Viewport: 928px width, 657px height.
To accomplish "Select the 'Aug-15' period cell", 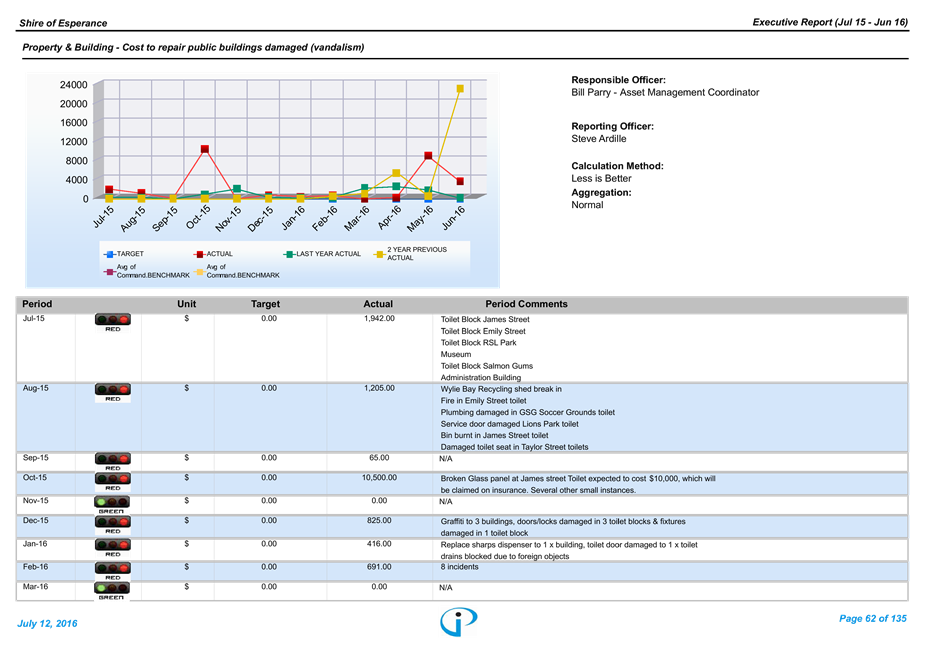I will 36,388.
